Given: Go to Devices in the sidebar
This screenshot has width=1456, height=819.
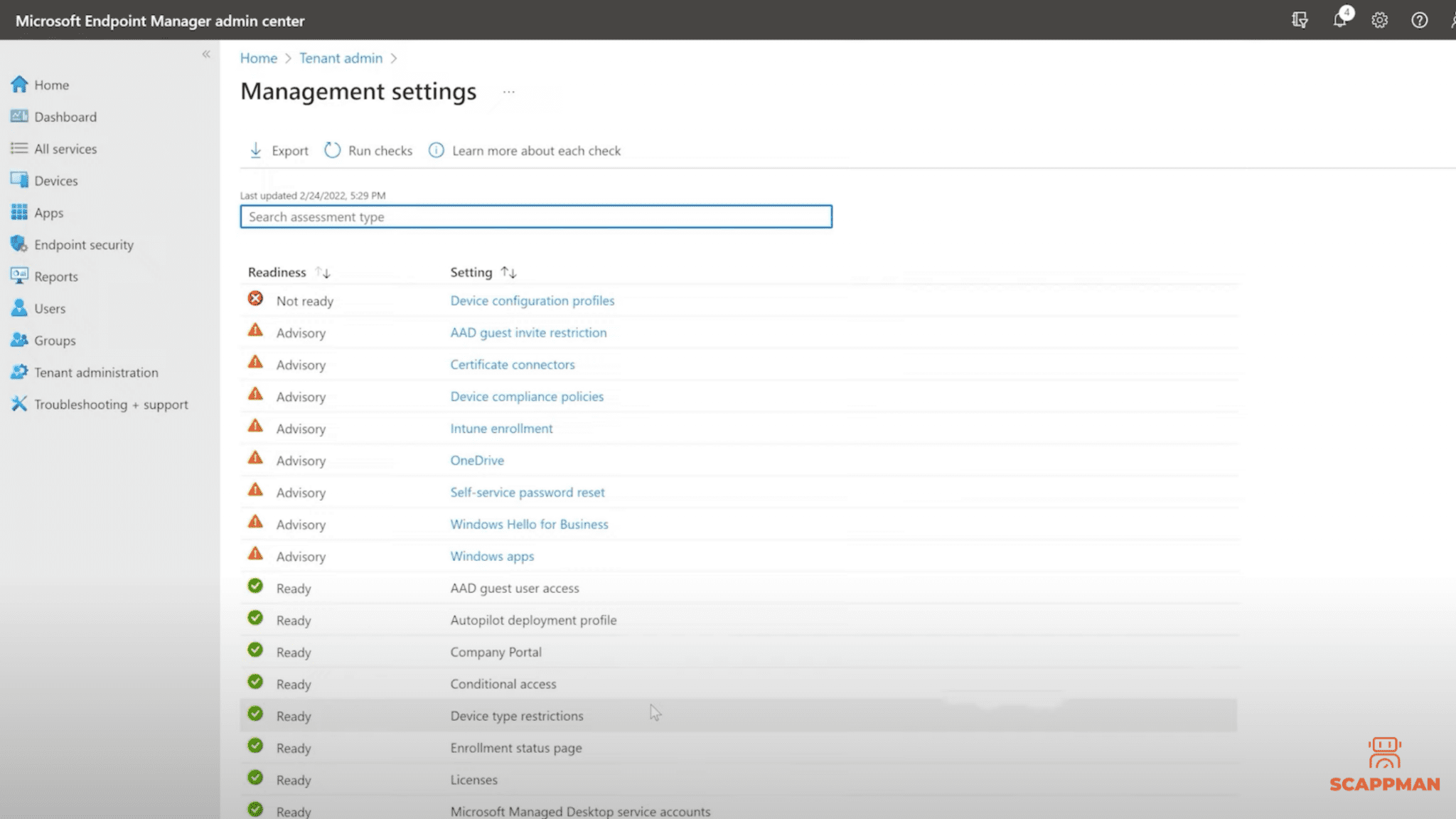Looking at the screenshot, I should tap(55, 181).
